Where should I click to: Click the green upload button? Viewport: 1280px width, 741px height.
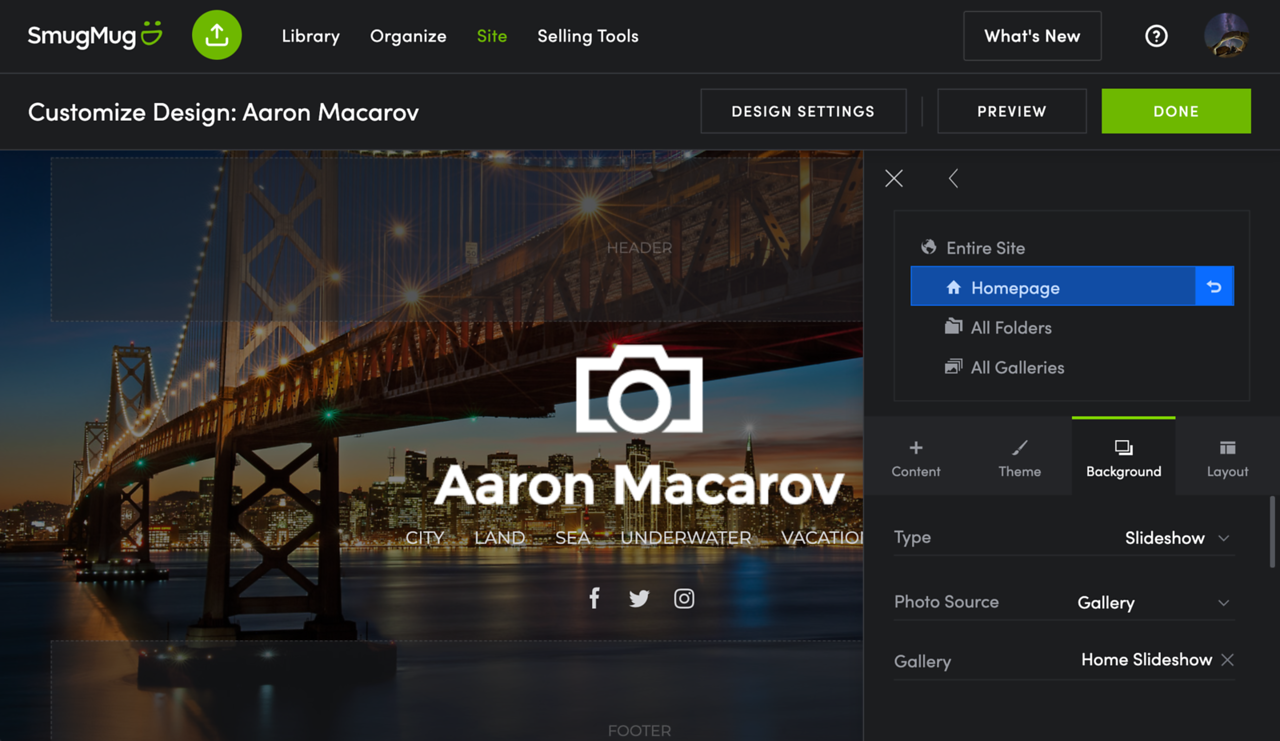pyautogui.click(x=217, y=35)
